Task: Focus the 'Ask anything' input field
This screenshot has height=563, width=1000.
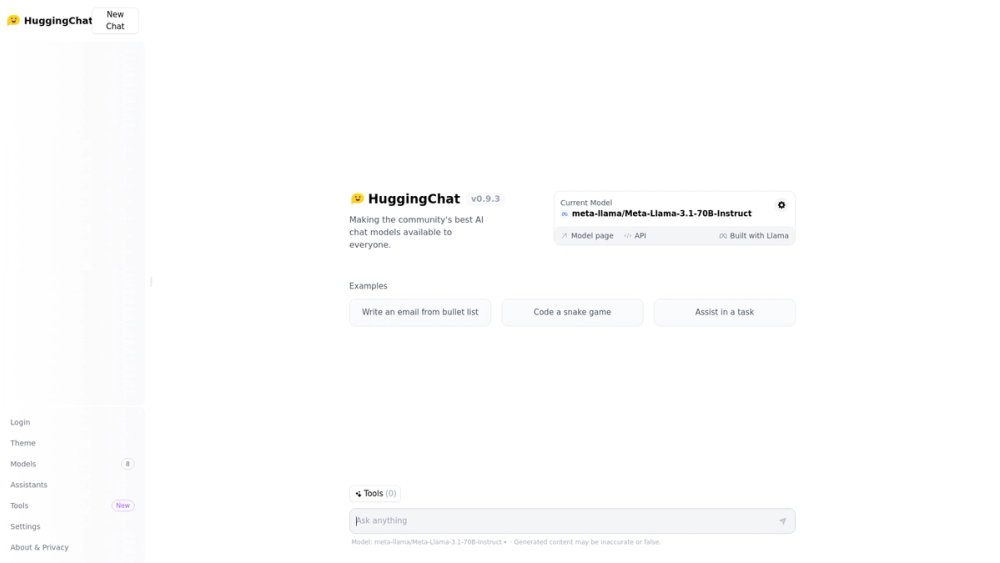Action: pos(564,521)
